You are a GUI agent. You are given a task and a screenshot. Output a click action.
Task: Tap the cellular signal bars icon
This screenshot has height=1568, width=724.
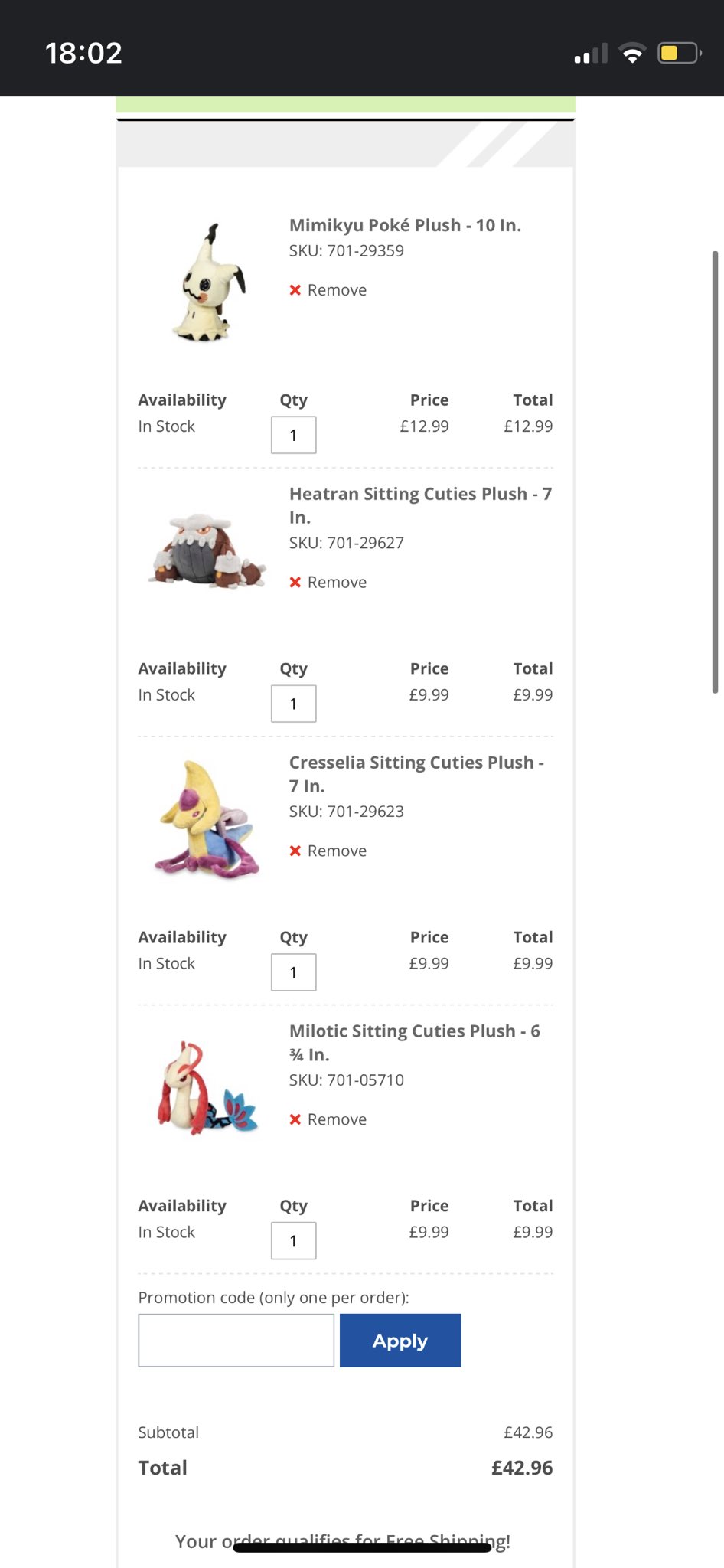point(591,54)
